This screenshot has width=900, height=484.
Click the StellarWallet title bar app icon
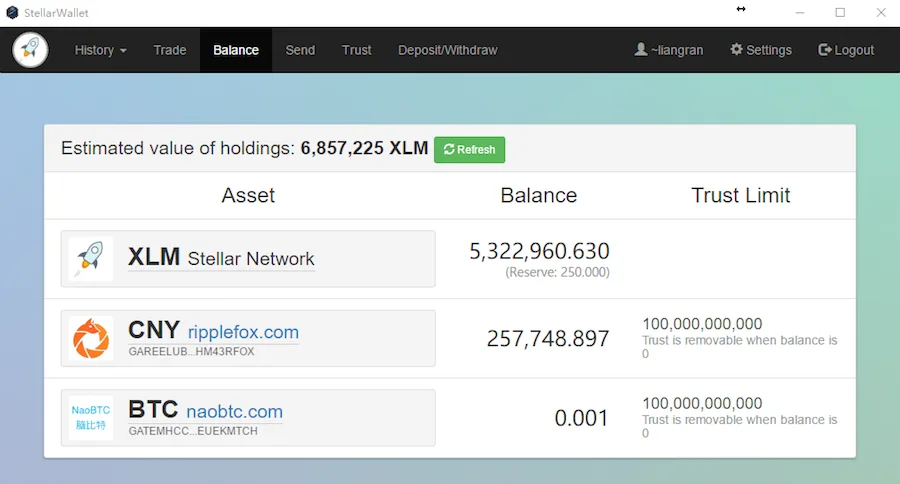[x=11, y=12]
